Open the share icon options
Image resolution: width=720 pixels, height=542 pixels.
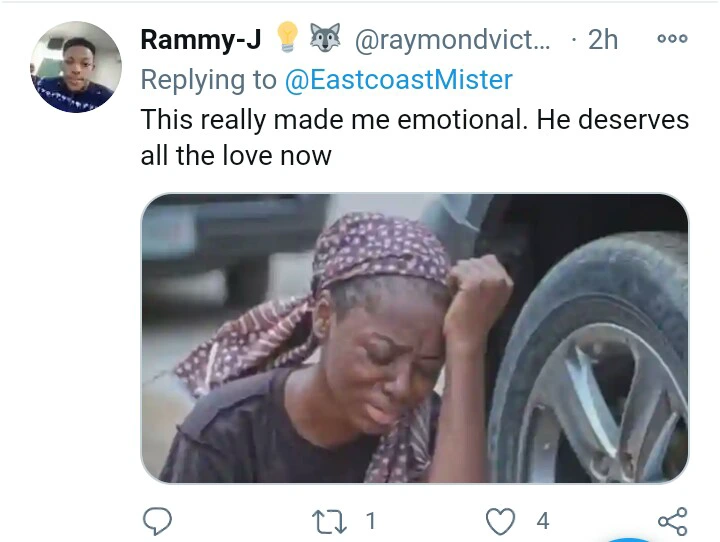pyautogui.click(x=672, y=521)
